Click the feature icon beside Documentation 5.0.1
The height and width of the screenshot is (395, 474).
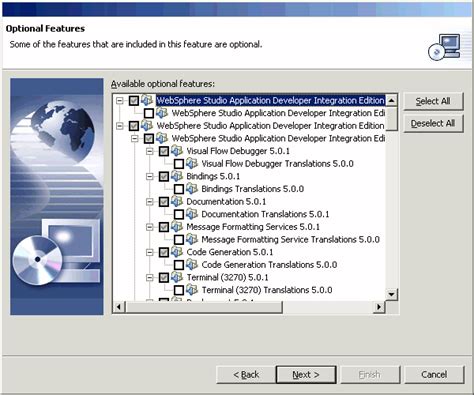pos(177,201)
